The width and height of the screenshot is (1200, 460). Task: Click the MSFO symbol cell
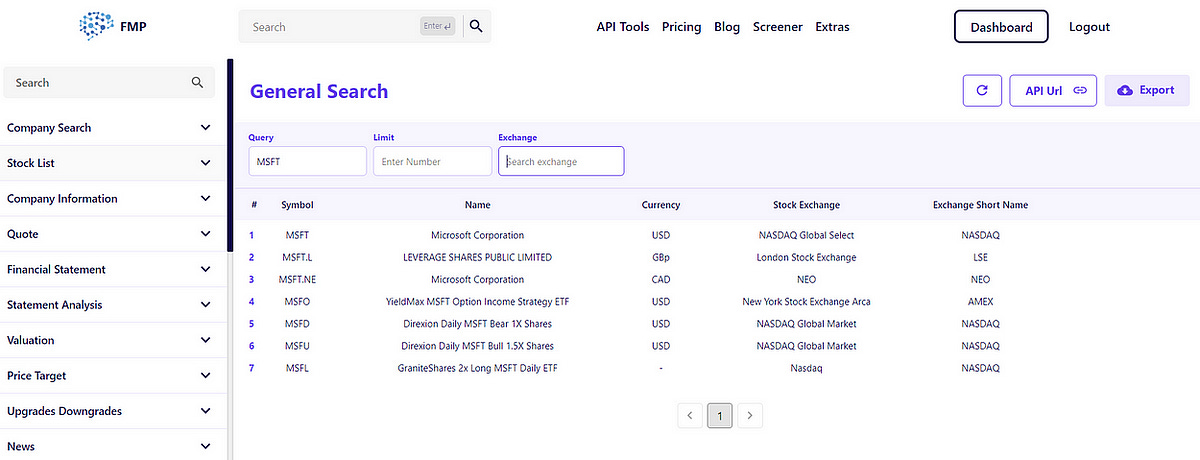(x=297, y=302)
